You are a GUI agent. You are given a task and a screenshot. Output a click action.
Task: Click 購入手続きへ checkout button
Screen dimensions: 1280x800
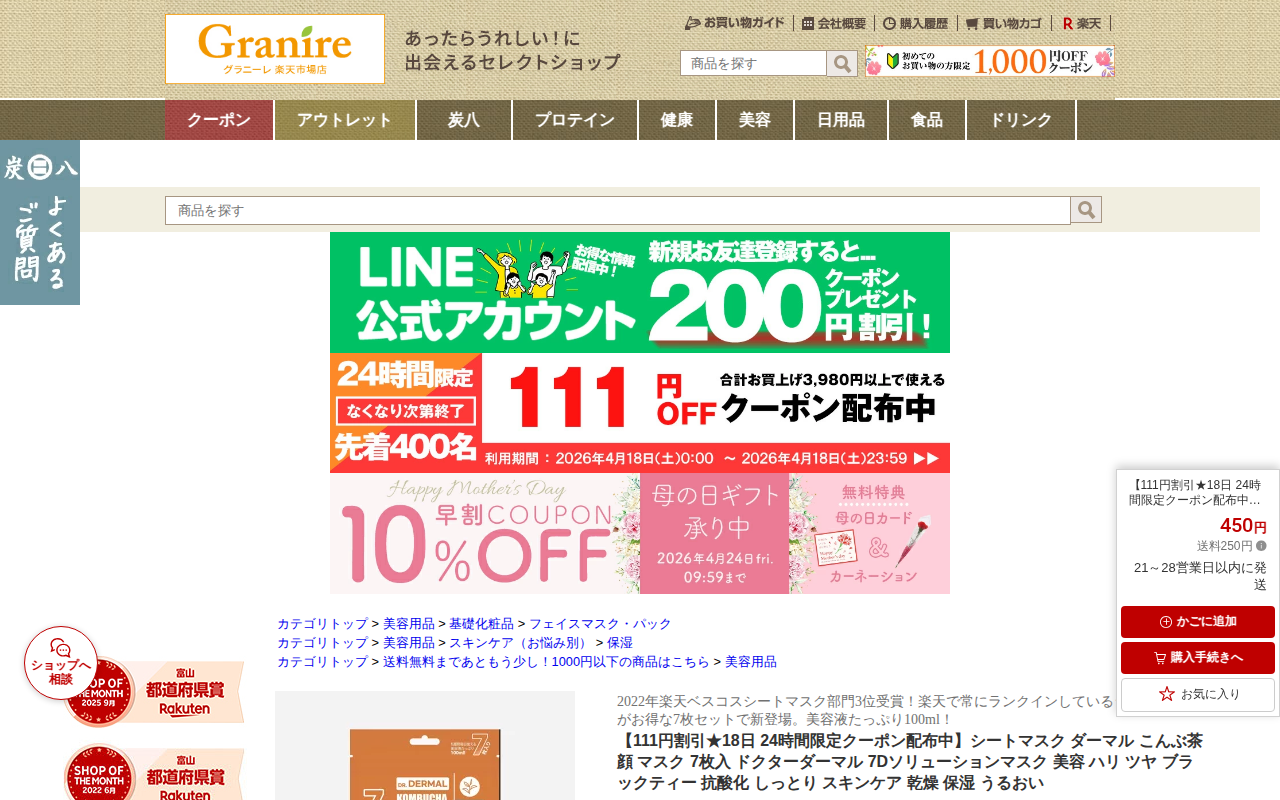pos(1198,658)
